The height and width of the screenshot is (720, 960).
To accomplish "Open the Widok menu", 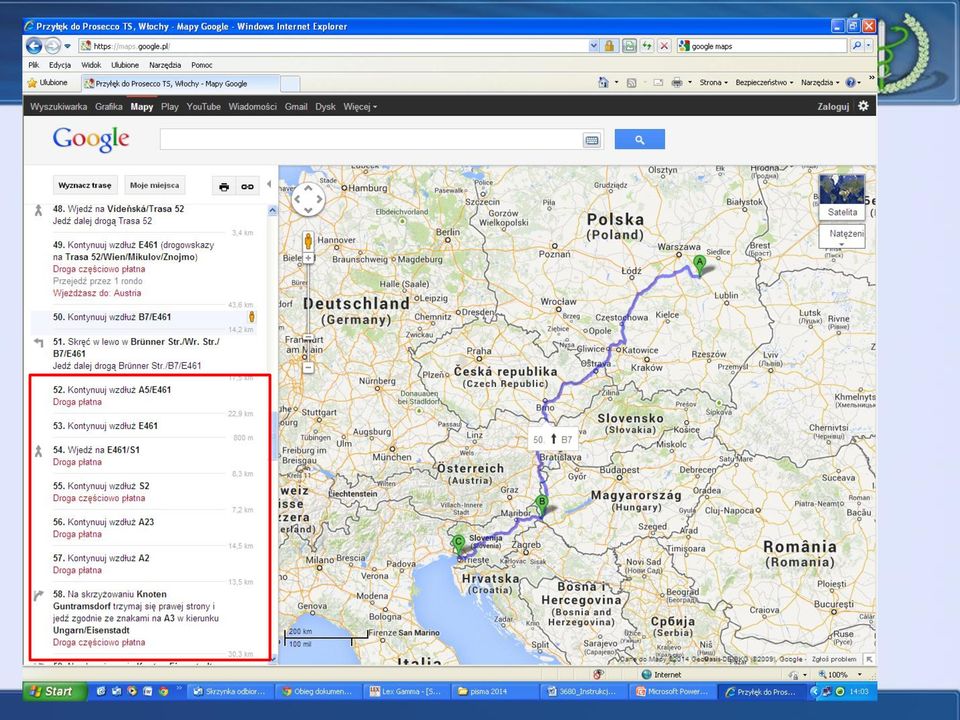I will (x=91, y=65).
